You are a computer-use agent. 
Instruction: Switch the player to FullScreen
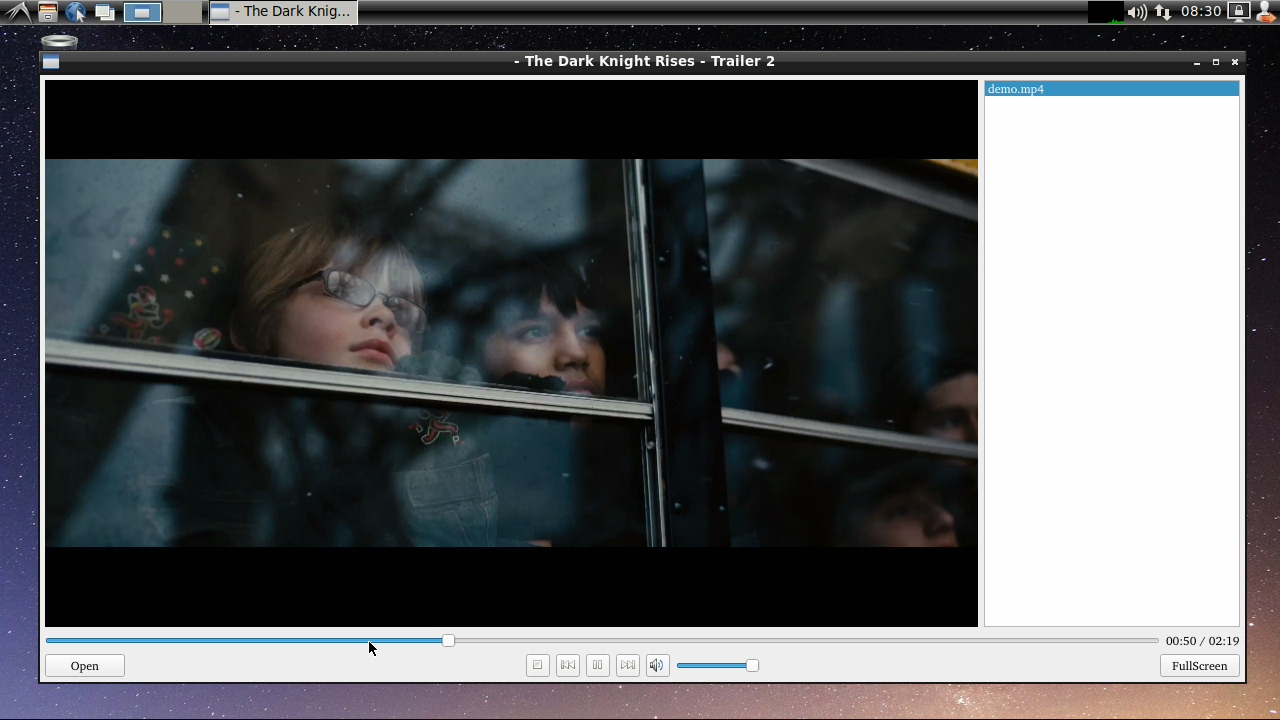[x=1199, y=666]
